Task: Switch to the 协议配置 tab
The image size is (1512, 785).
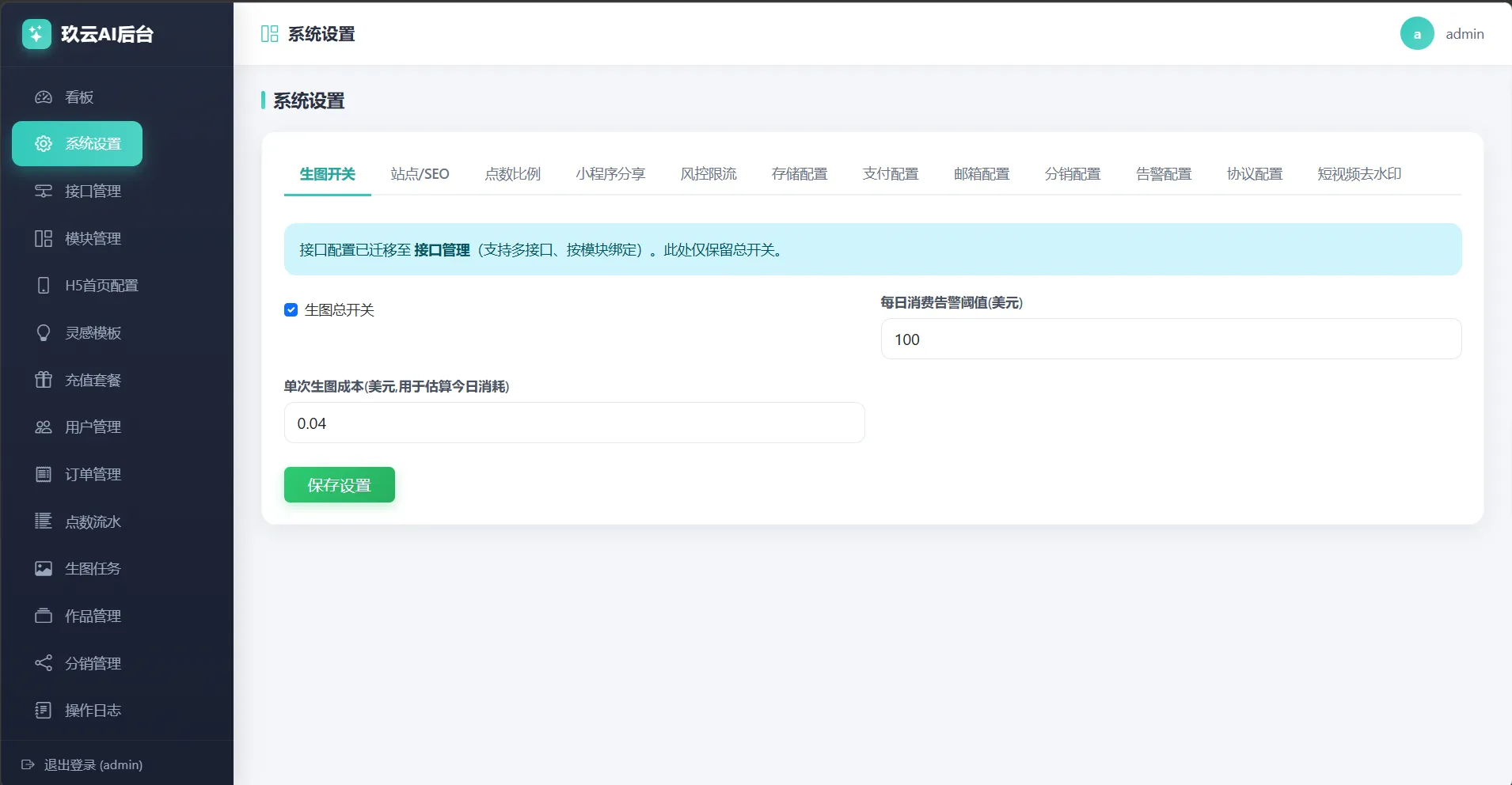Action: coord(1255,173)
